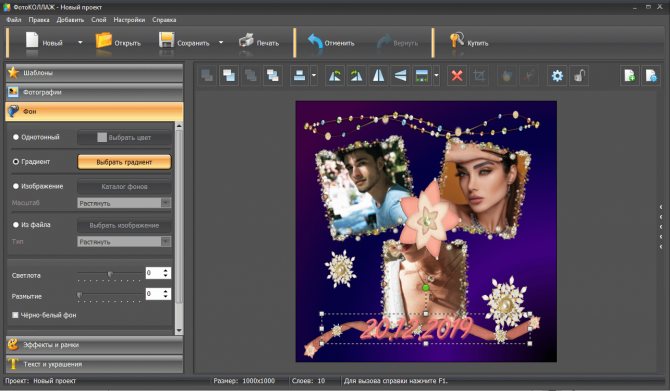The image size is (670, 391).
Task: Expand the Текст и украшения section
Action: (94, 364)
